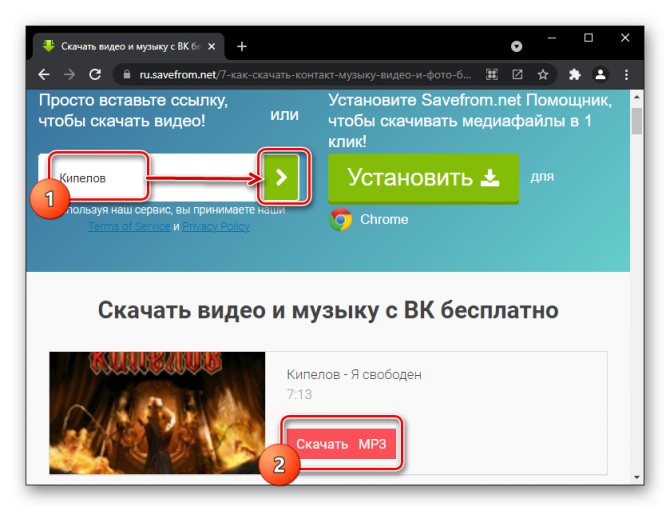This screenshot has height=515, width=670.
Task: Click the track duration 7:13
Action: coord(299,394)
